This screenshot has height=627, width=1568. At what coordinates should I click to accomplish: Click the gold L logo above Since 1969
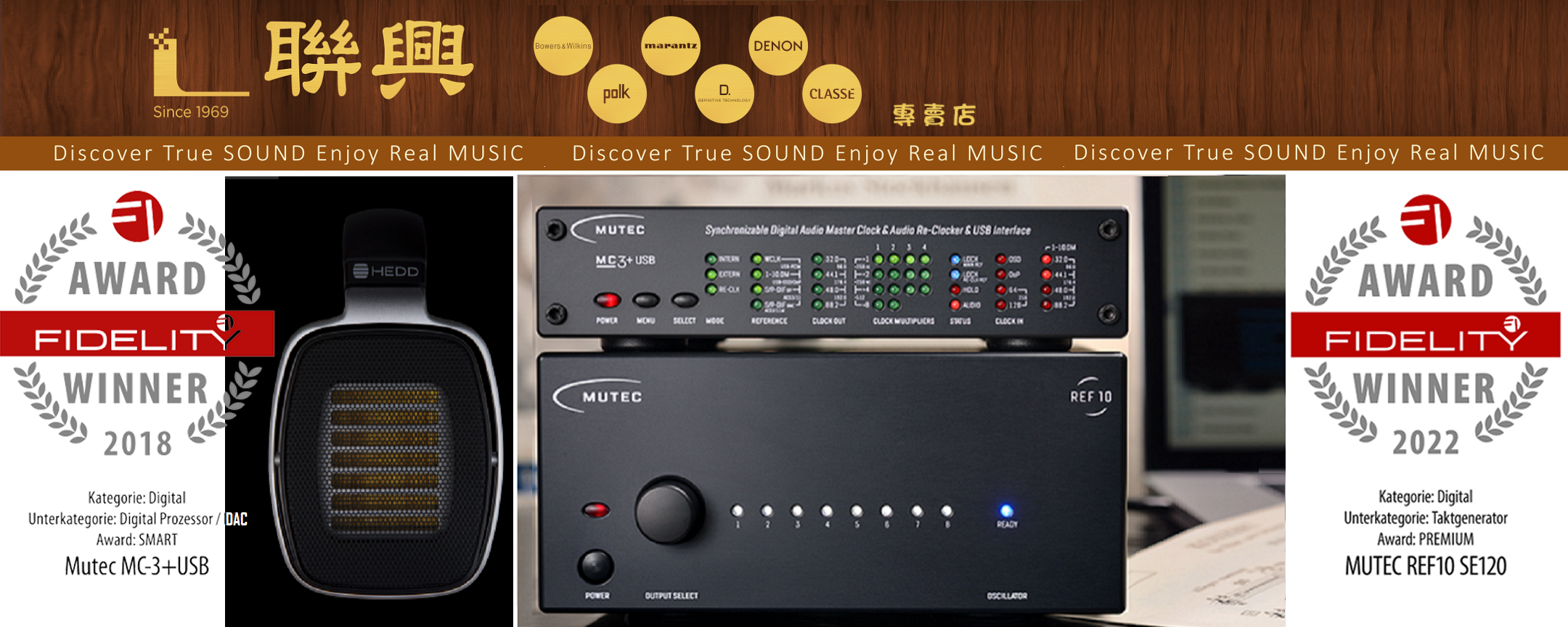tap(198, 62)
